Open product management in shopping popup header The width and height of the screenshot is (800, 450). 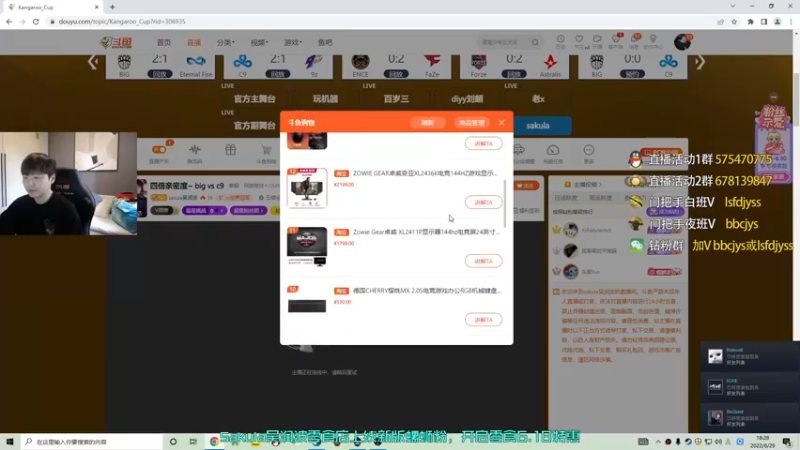471,123
